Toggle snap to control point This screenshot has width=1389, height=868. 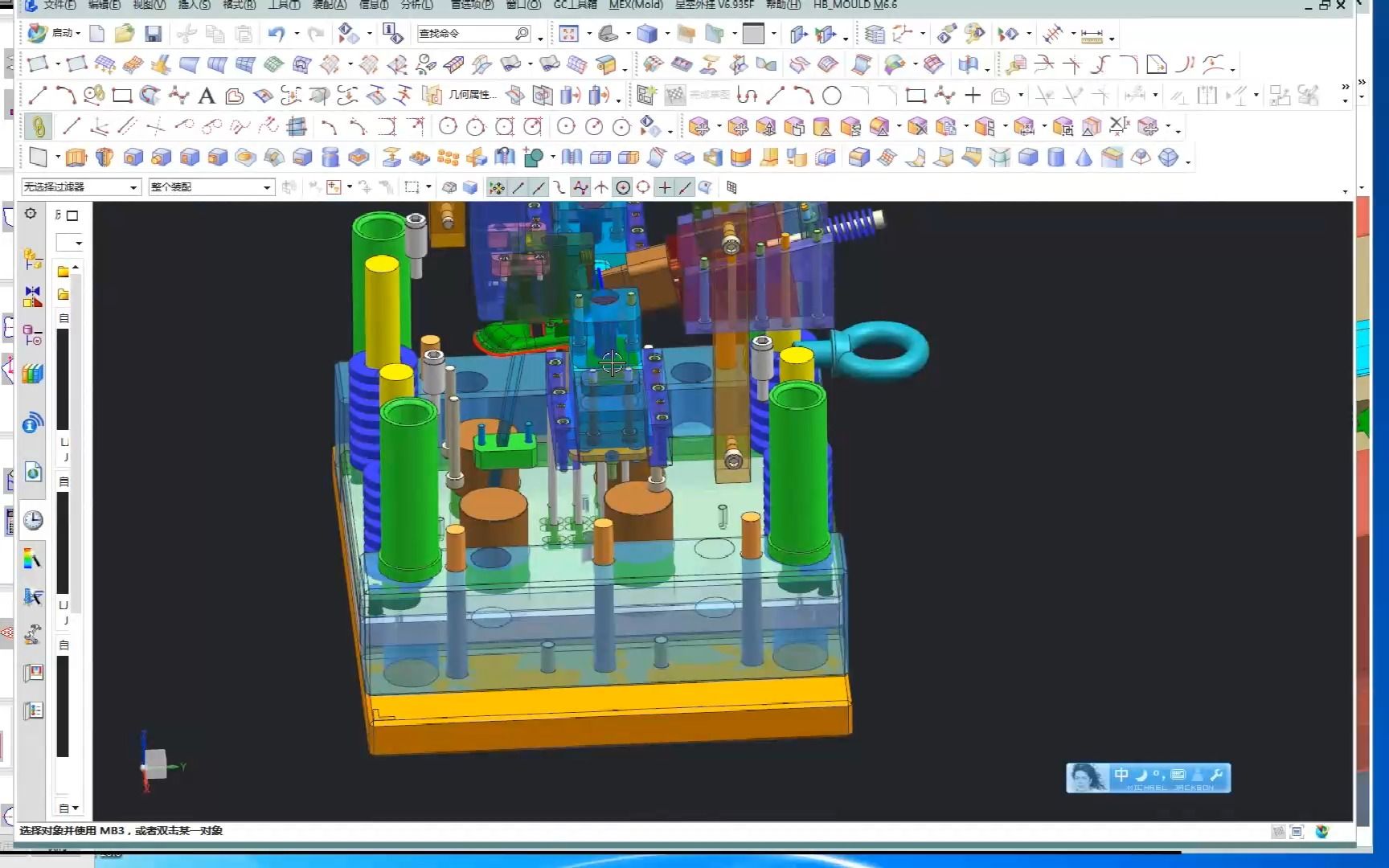559,187
